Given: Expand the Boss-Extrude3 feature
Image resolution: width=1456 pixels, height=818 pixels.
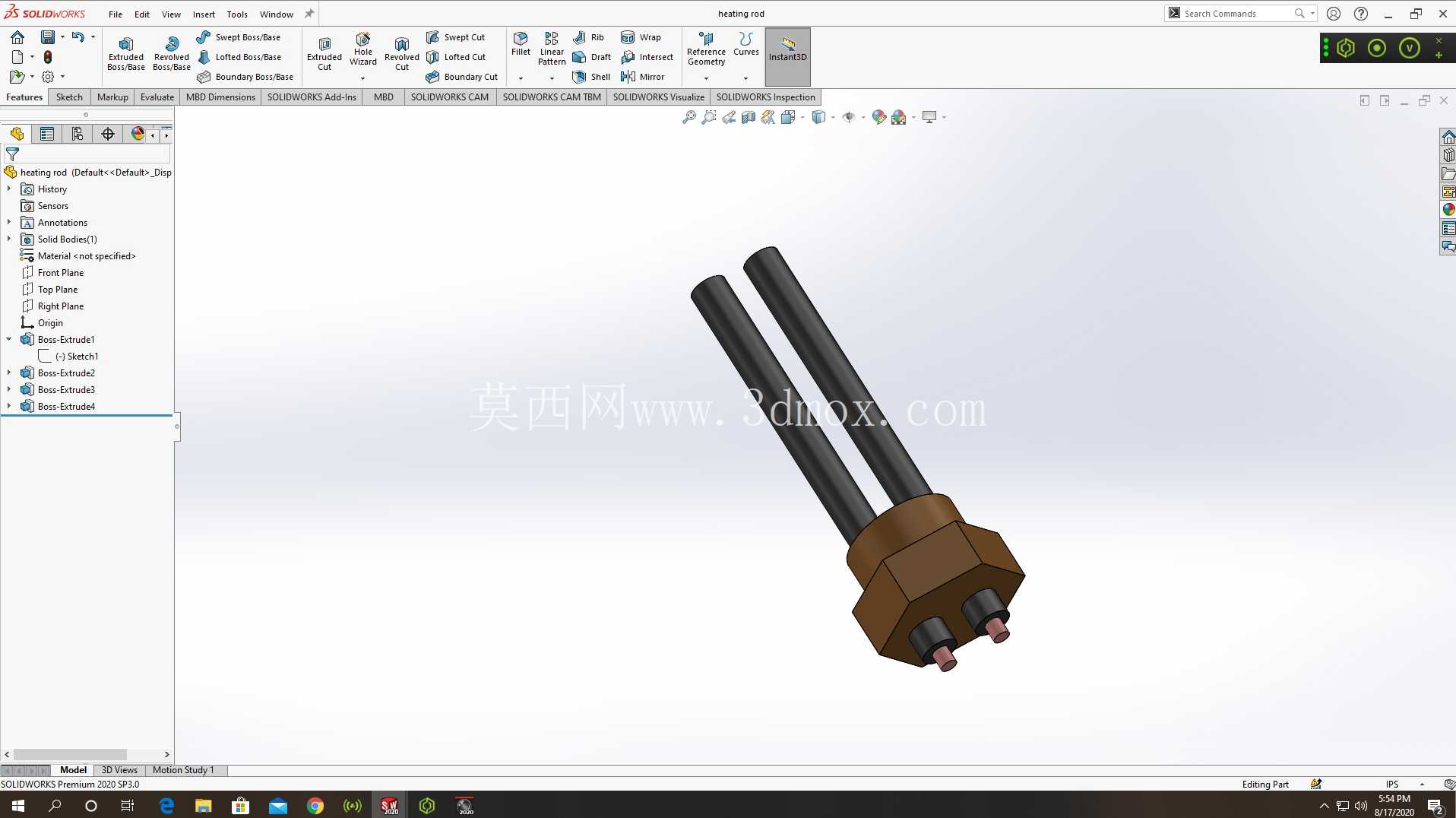Looking at the screenshot, I should coord(9,390).
